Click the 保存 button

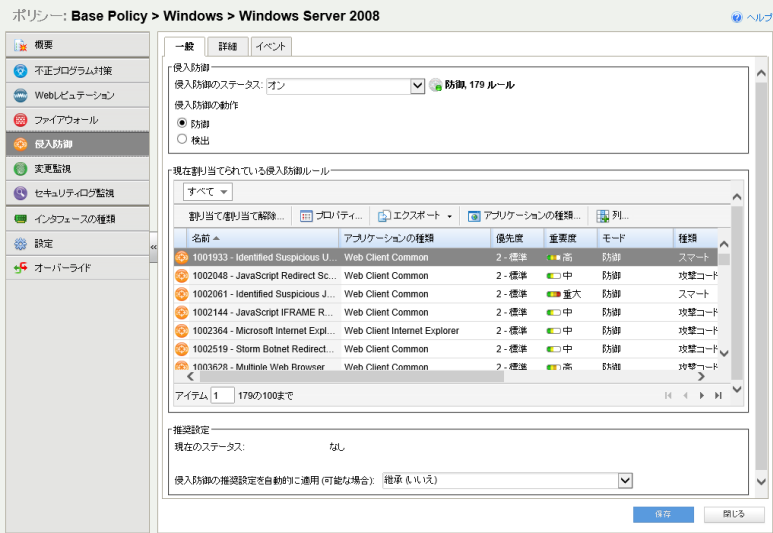tap(662, 514)
